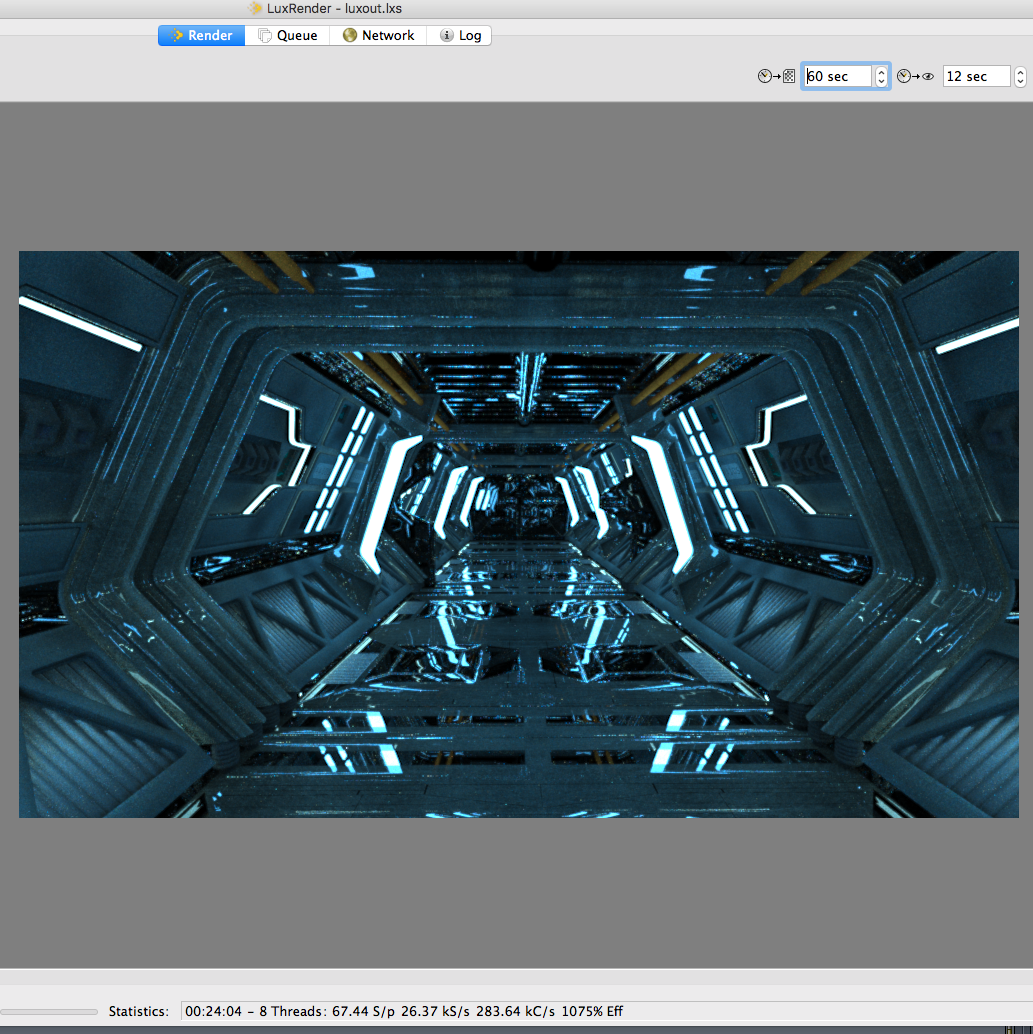Click the Statistics label in status bar
1033x1034 pixels.
[x=139, y=1011]
